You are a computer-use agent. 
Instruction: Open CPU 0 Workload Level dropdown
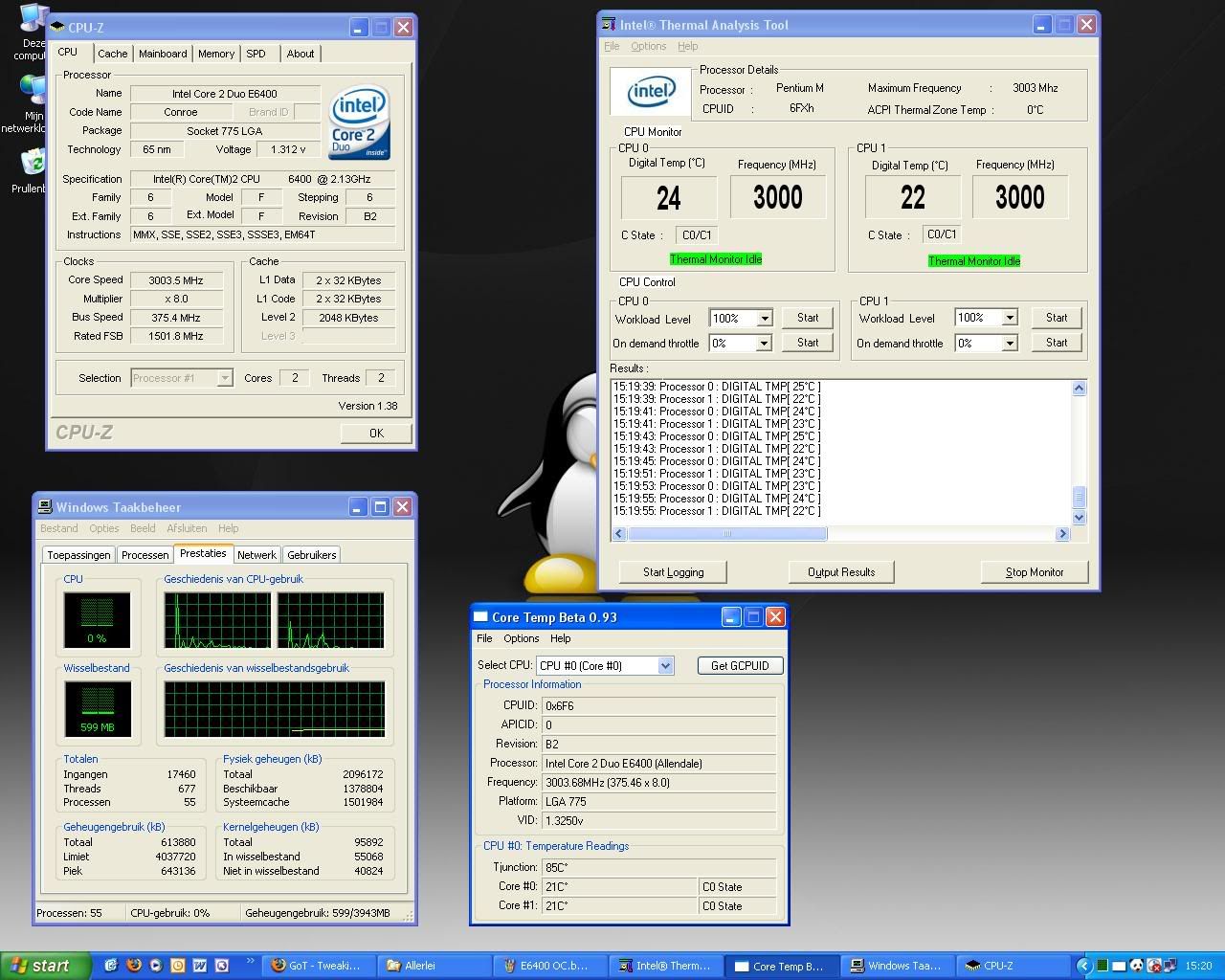point(764,318)
